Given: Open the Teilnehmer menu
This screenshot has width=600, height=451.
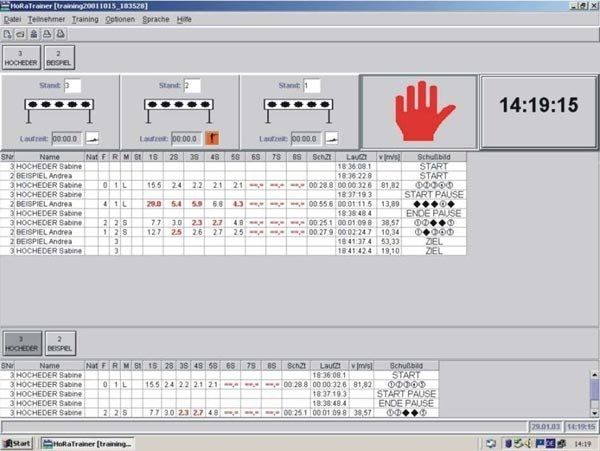Looking at the screenshot, I should [x=45, y=19].
